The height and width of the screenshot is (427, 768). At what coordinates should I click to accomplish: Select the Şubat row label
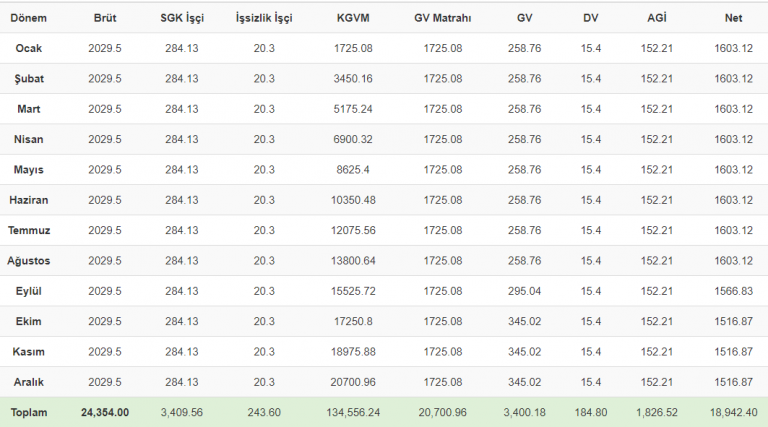click(x=28, y=78)
